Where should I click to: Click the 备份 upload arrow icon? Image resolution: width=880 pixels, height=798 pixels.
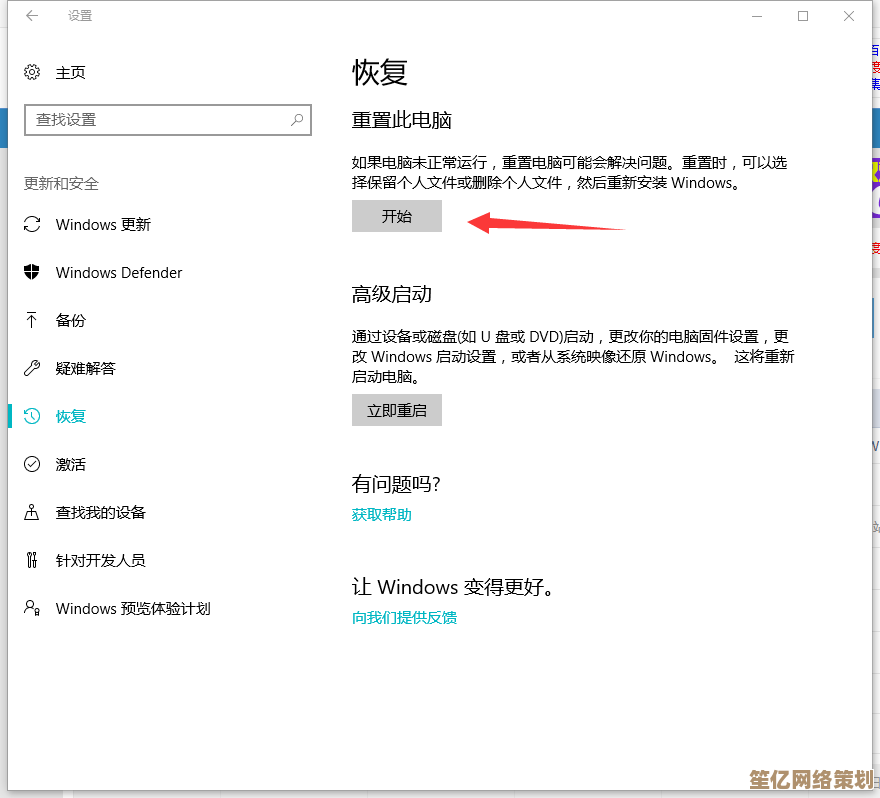[x=32, y=321]
